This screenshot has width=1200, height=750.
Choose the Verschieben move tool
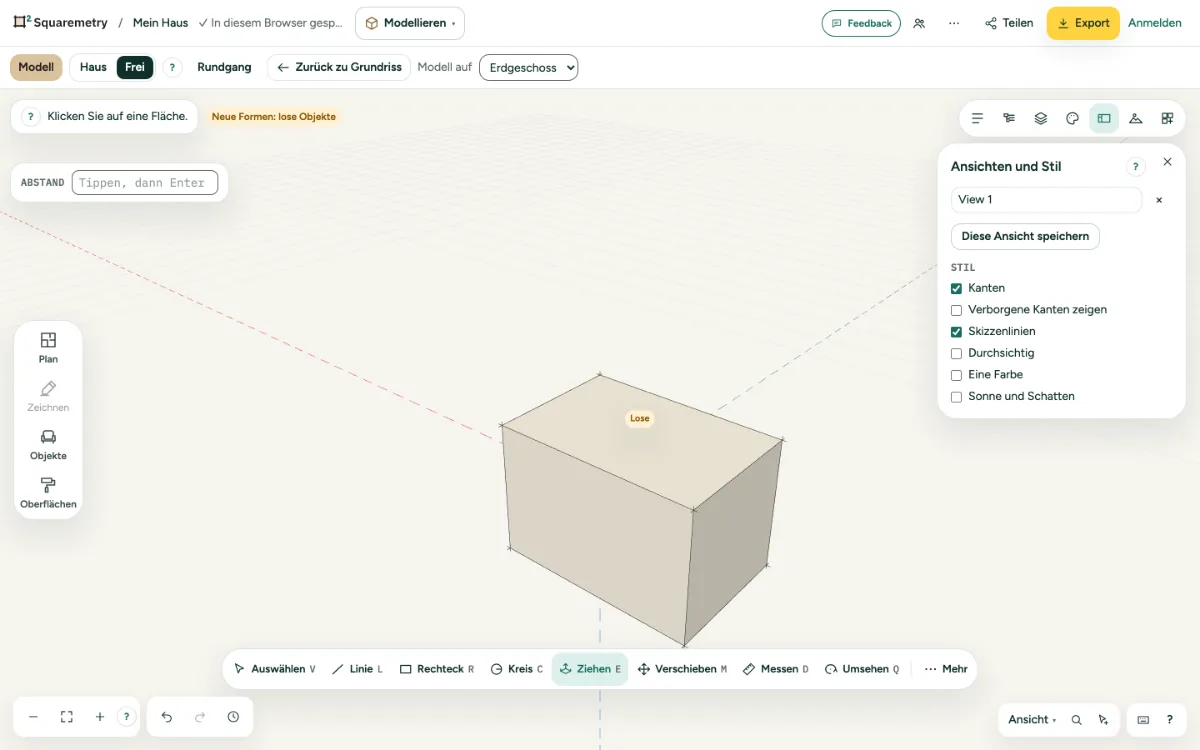point(682,669)
